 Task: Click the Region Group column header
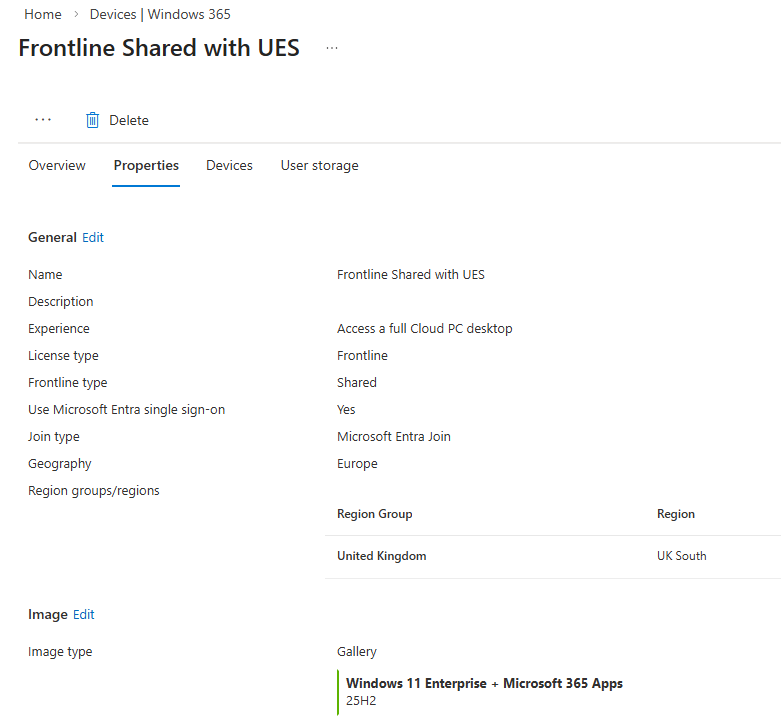(x=375, y=513)
